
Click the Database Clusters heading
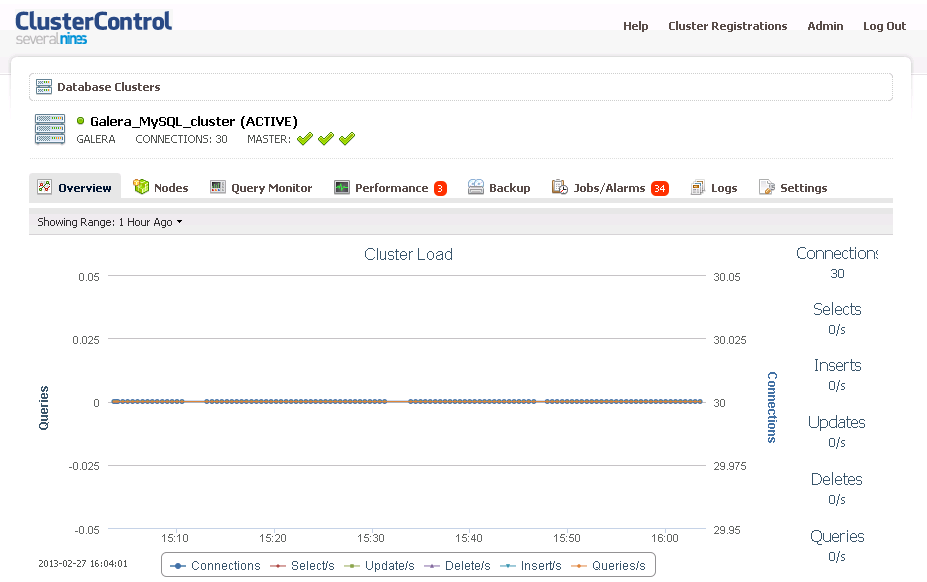(x=109, y=87)
